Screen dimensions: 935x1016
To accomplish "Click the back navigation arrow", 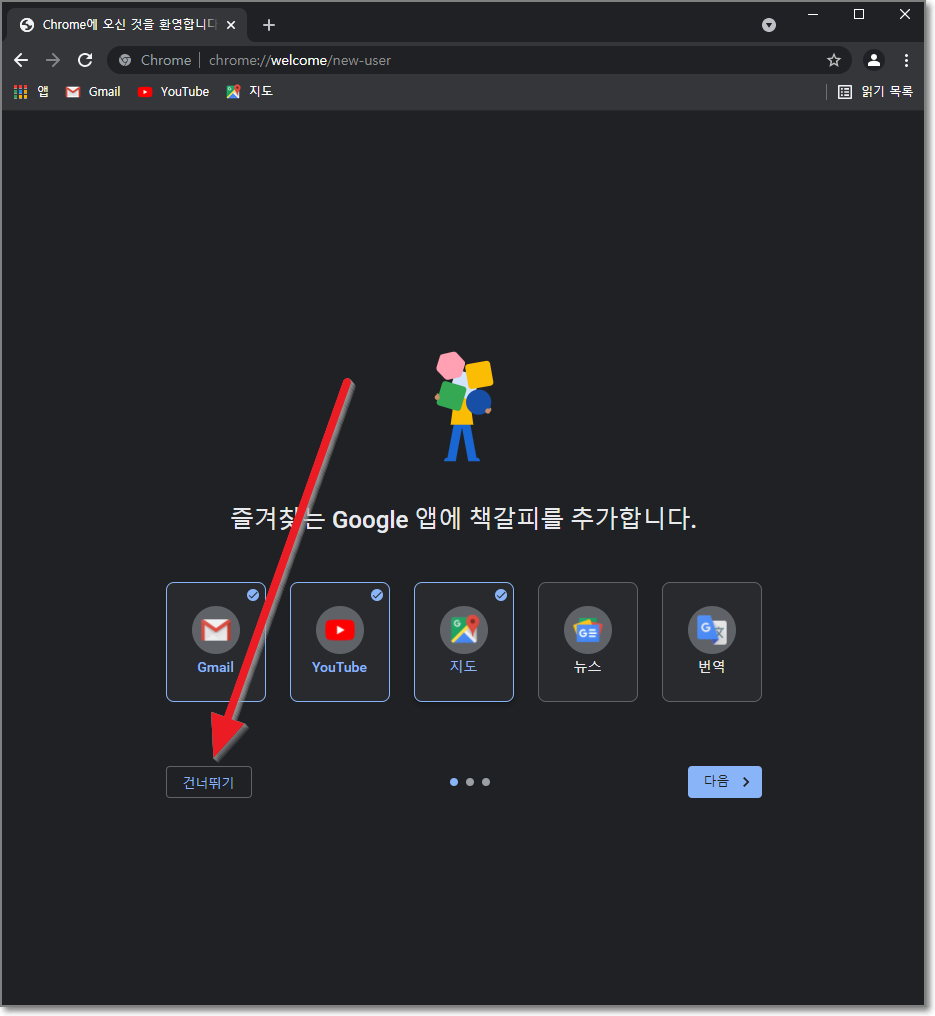I will click(x=21, y=60).
